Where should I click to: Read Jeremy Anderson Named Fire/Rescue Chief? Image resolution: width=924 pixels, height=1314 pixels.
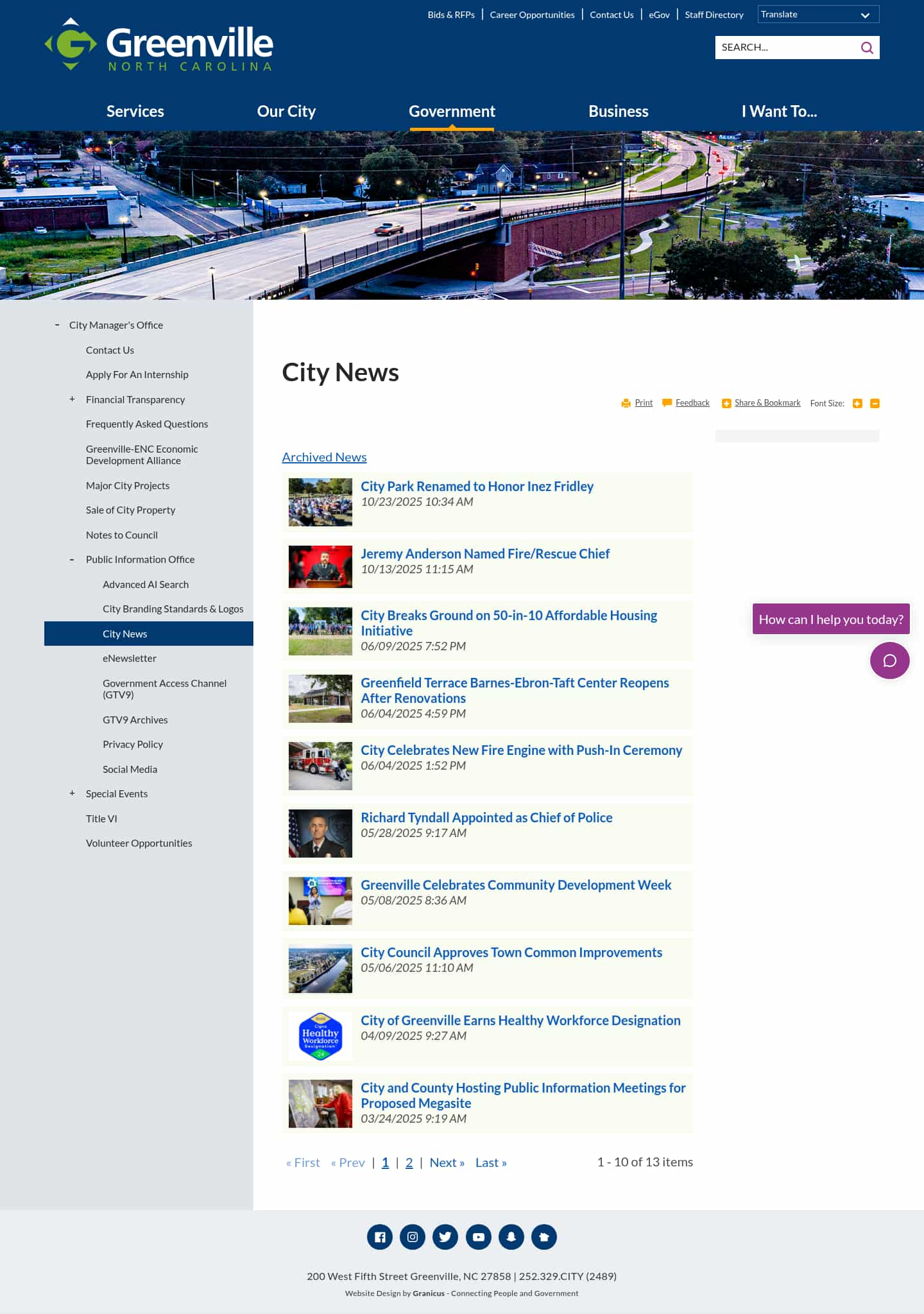pos(485,553)
